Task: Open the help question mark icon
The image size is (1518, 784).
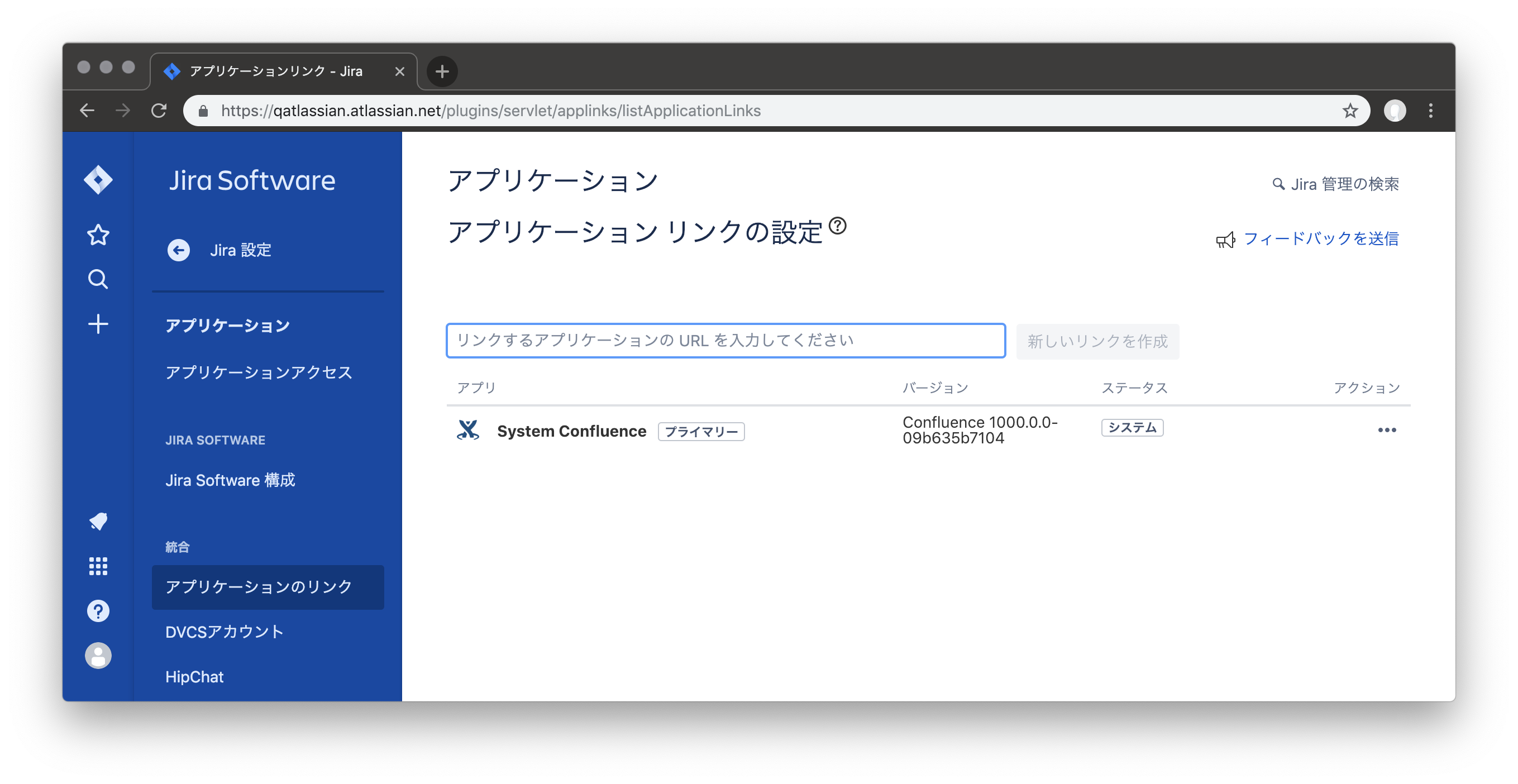Action: point(98,611)
